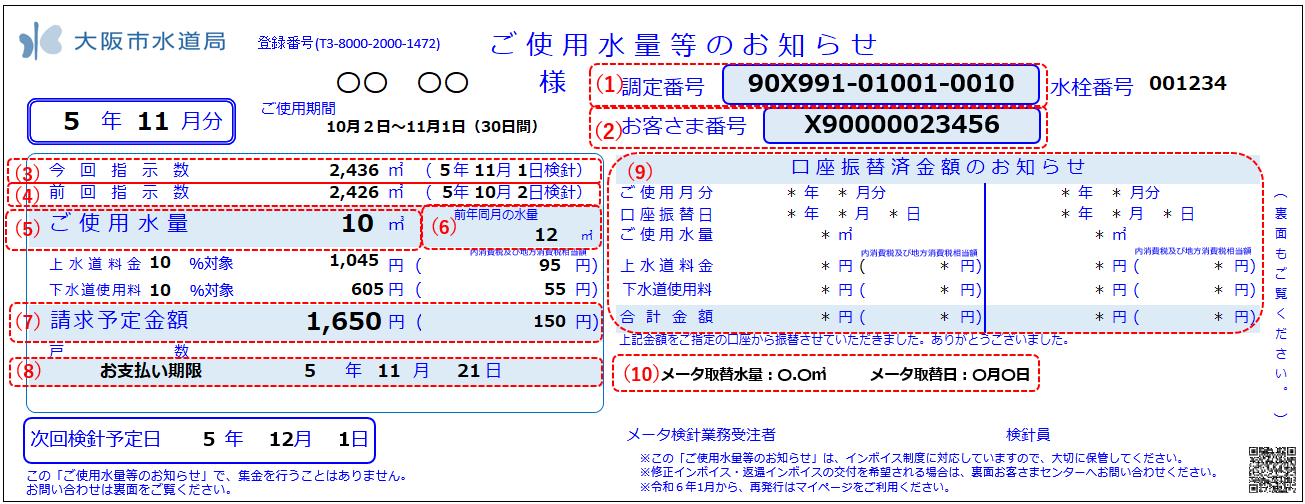The image size is (1305, 504).
Task: Click the red marker (5) beside ご使用水量
Action: [31, 228]
